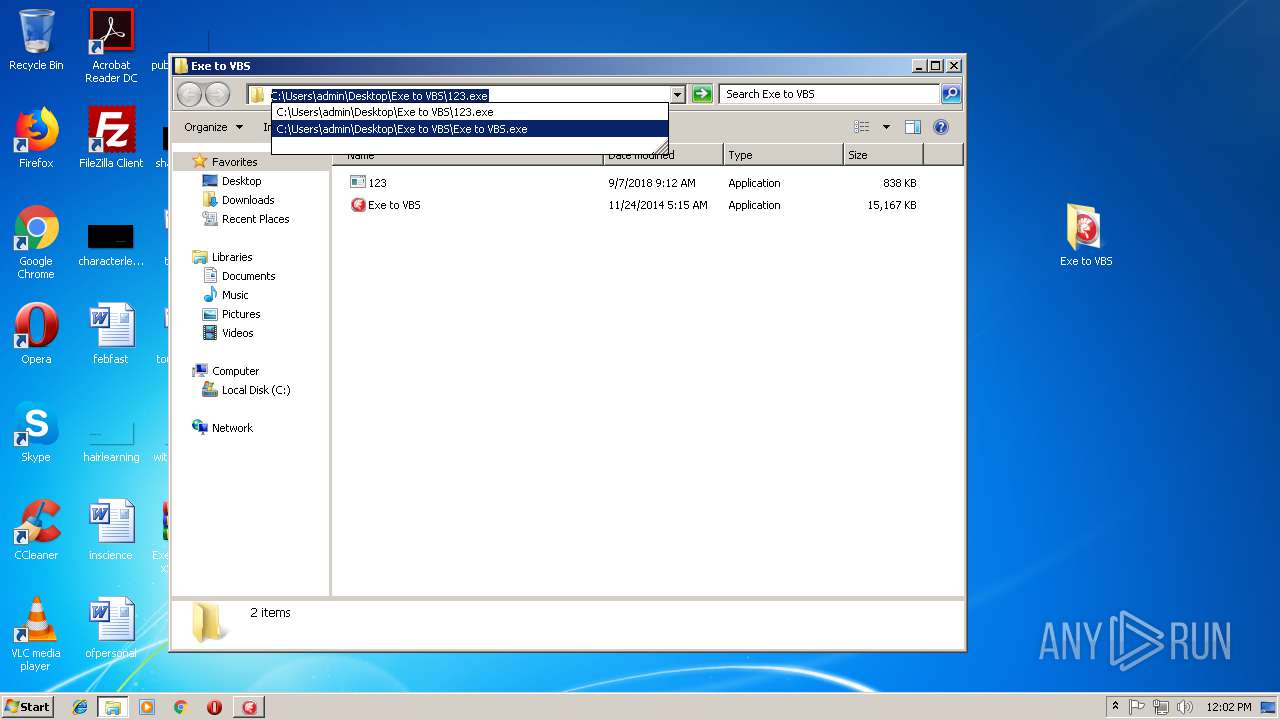Screen dimensions: 1280x720
Task: Select Computer in navigation pane
Action: [235, 371]
